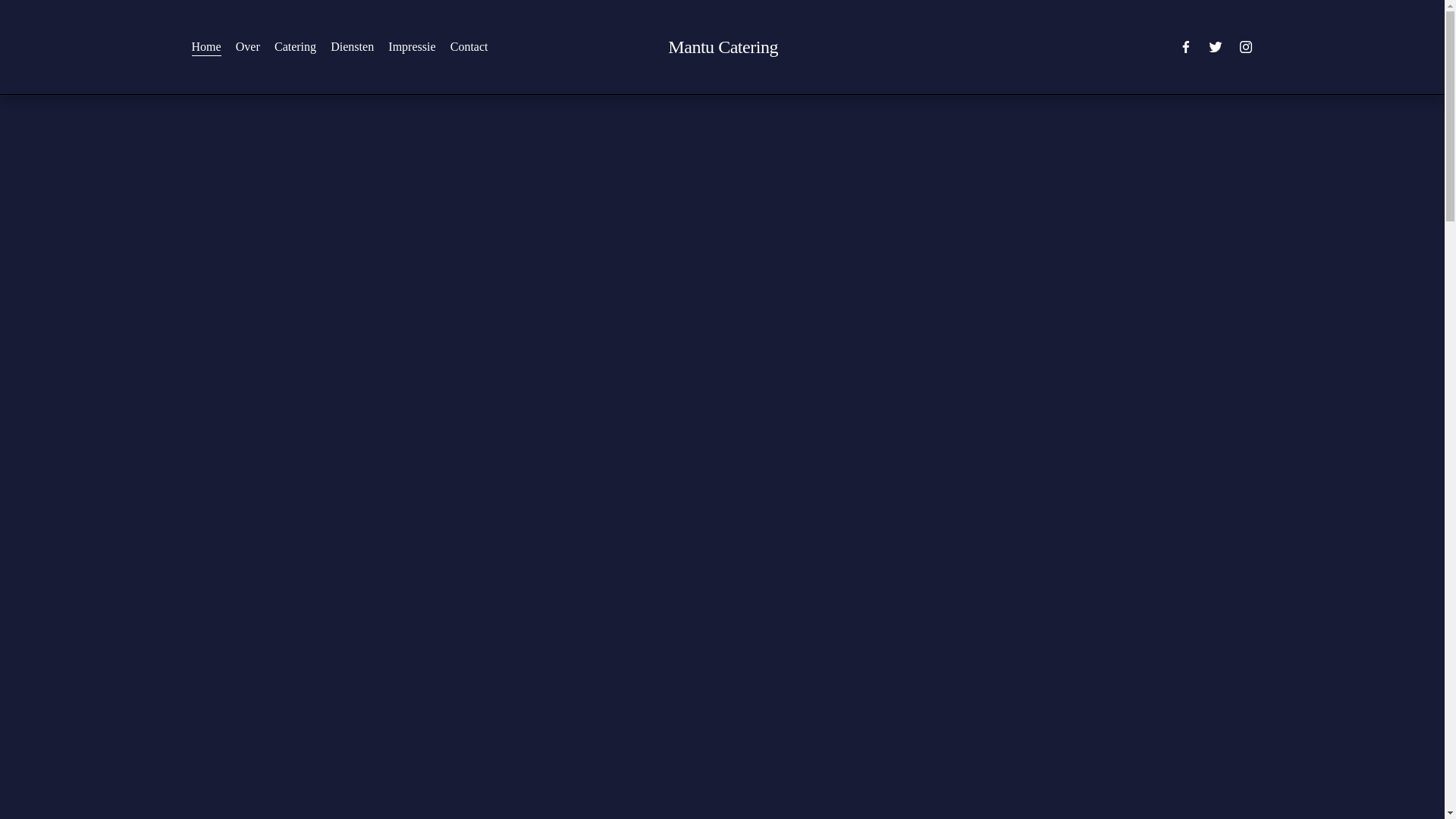Open the Diensten page
The image size is (1456, 819).
tap(352, 47)
